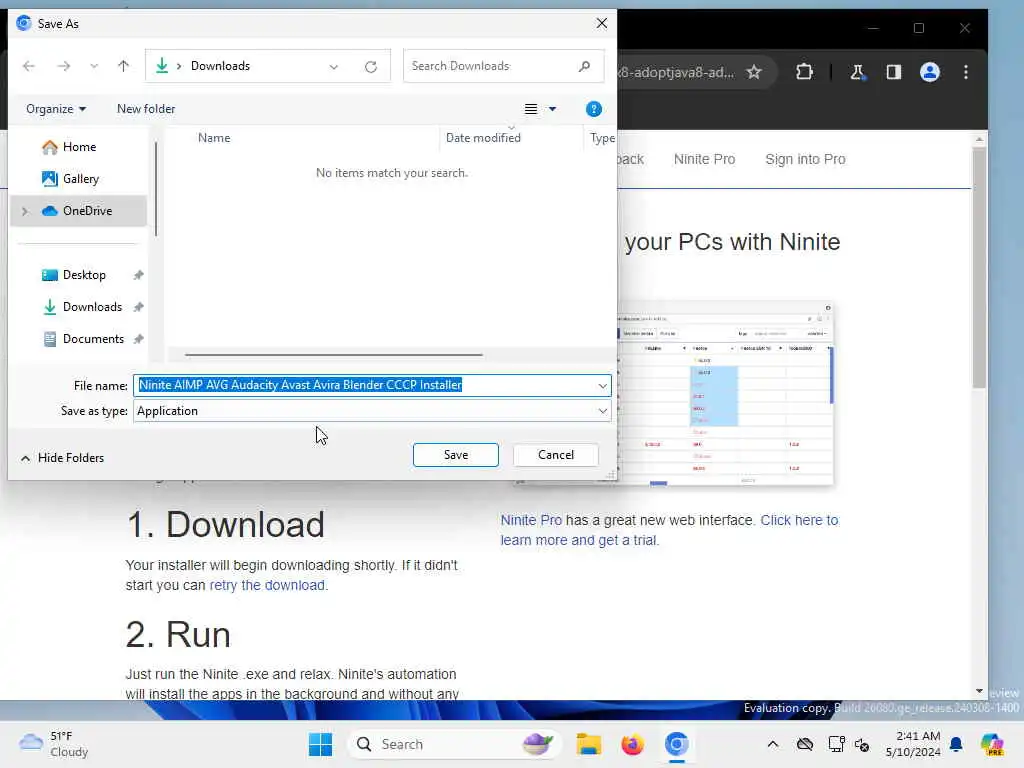
Task: Close the Save As dialog
Action: [601, 24]
